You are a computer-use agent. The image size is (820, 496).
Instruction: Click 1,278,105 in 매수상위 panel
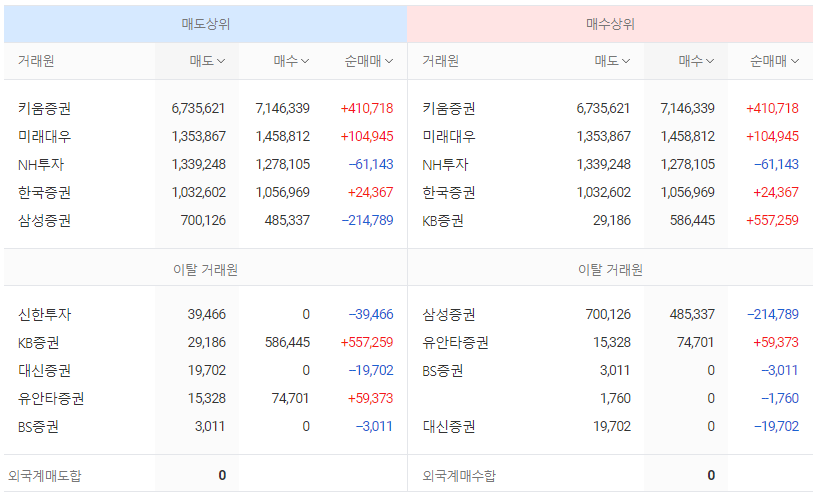click(688, 164)
